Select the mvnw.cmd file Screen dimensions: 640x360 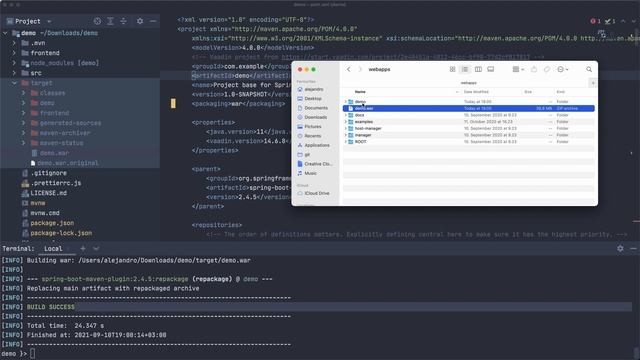tap(41, 213)
